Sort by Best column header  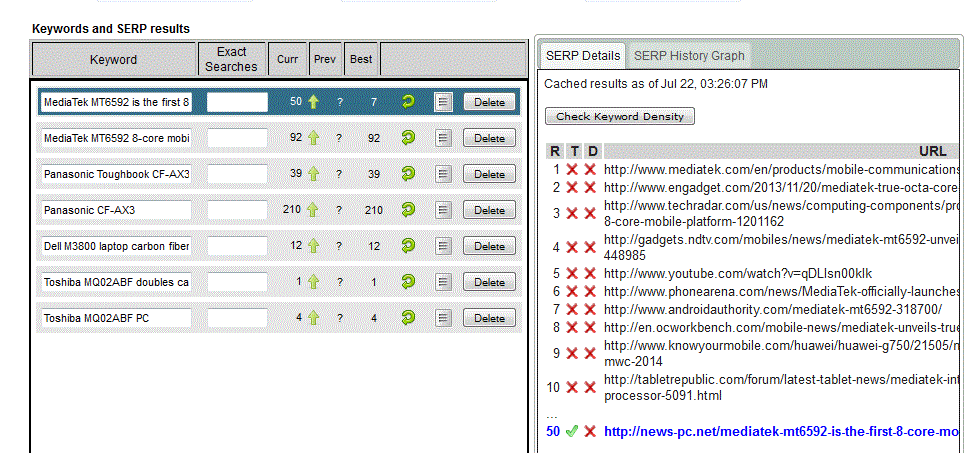point(361,59)
